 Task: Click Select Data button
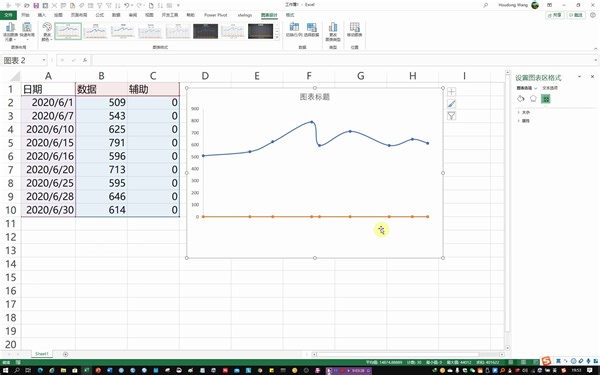pyautogui.click(x=311, y=29)
